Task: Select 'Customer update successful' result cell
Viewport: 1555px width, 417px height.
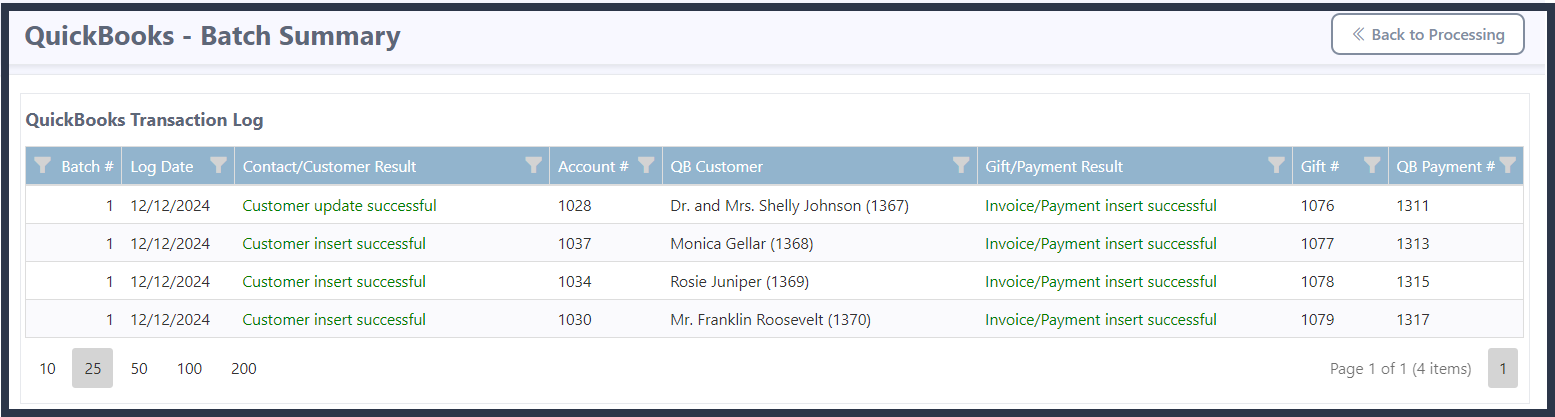Action: point(339,206)
